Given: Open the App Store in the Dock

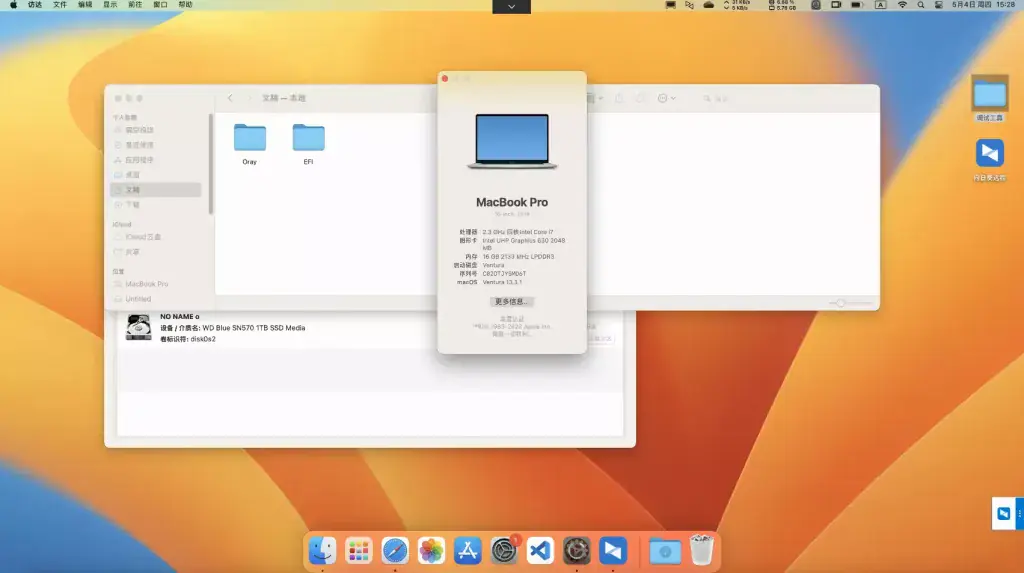Looking at the screenshot, I should tap(468, 551).
